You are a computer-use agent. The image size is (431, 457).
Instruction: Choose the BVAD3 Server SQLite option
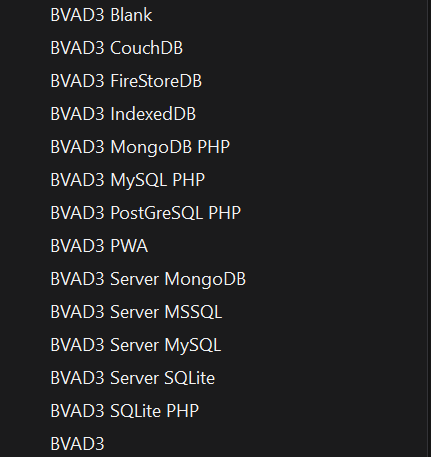(133, 378)
